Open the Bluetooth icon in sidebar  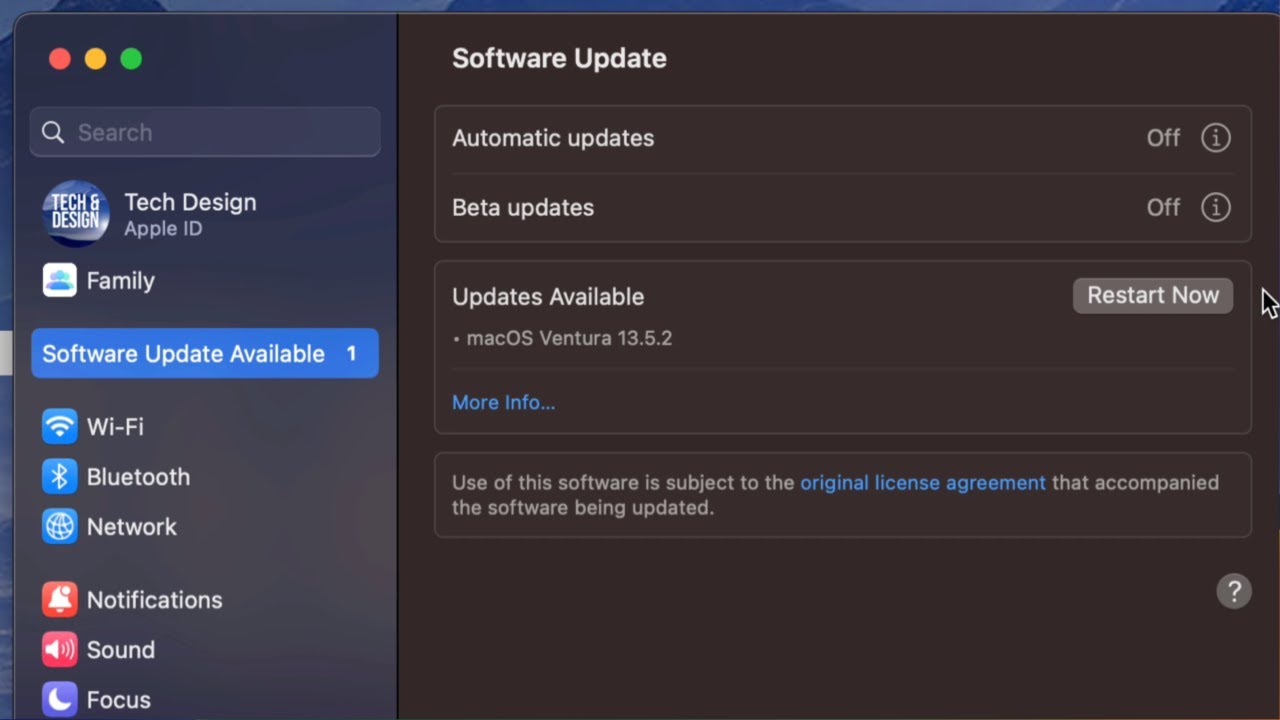(60, 477)
